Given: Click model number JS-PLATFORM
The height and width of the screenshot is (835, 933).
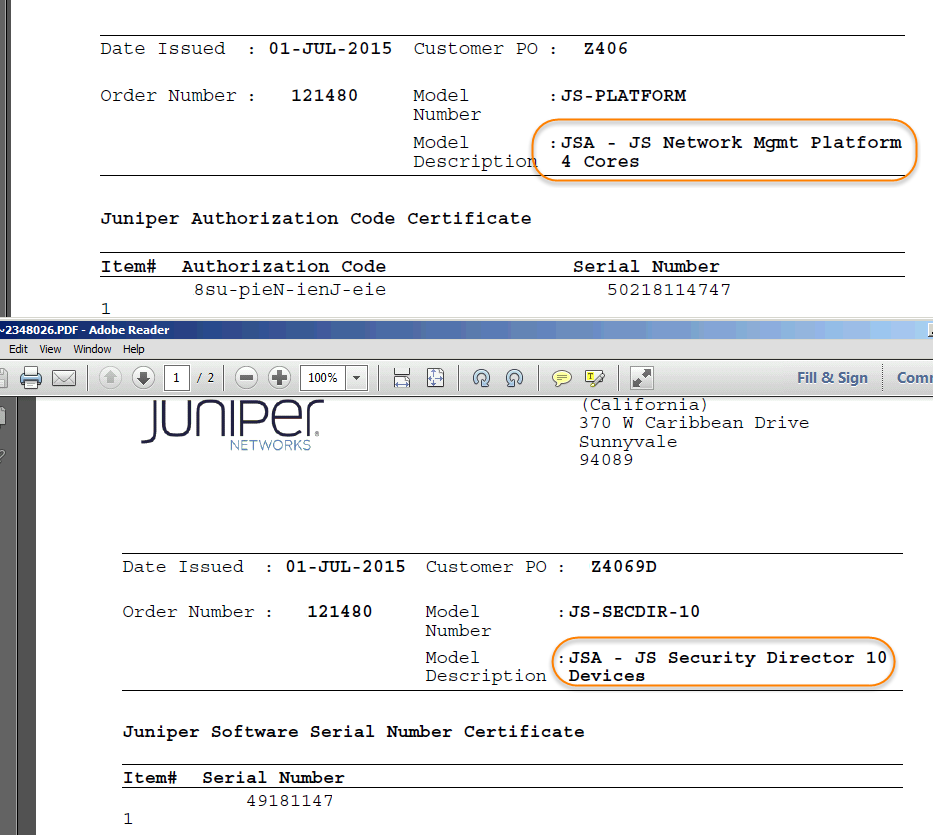Looking at the screenshot, I should (x=624, y=96).
